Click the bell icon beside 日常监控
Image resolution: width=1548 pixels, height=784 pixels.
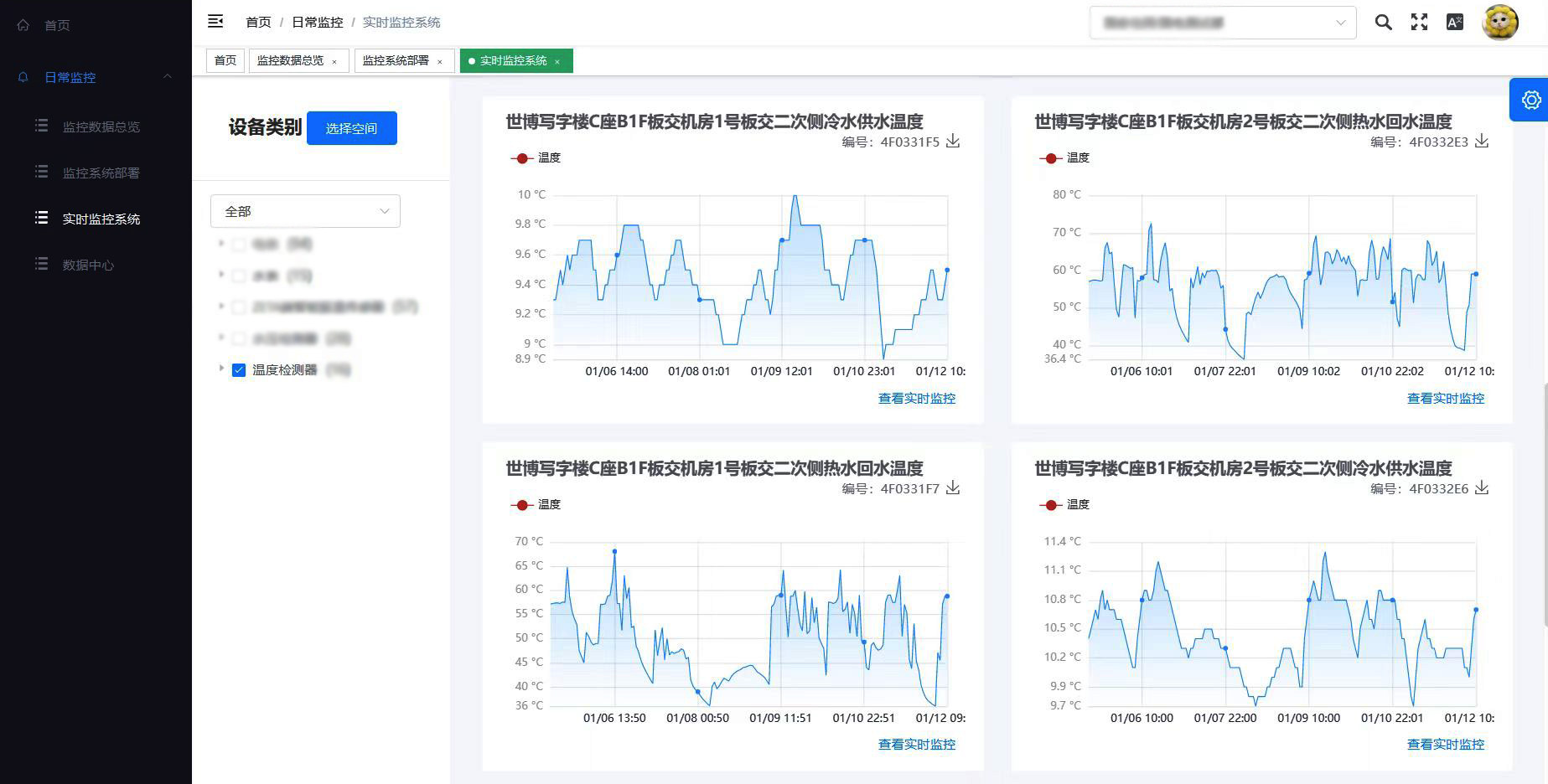tap(23, 77)
